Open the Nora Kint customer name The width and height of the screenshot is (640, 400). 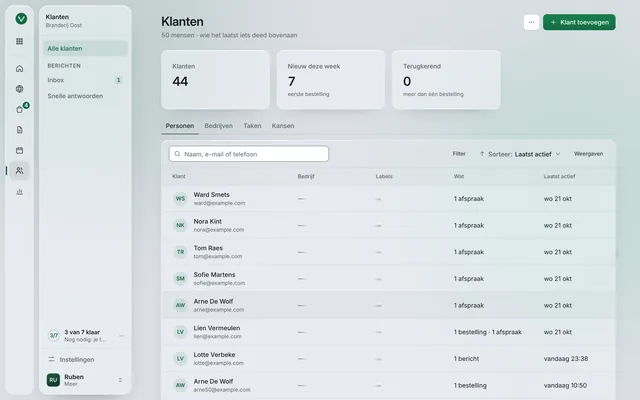tap(207, 221)
